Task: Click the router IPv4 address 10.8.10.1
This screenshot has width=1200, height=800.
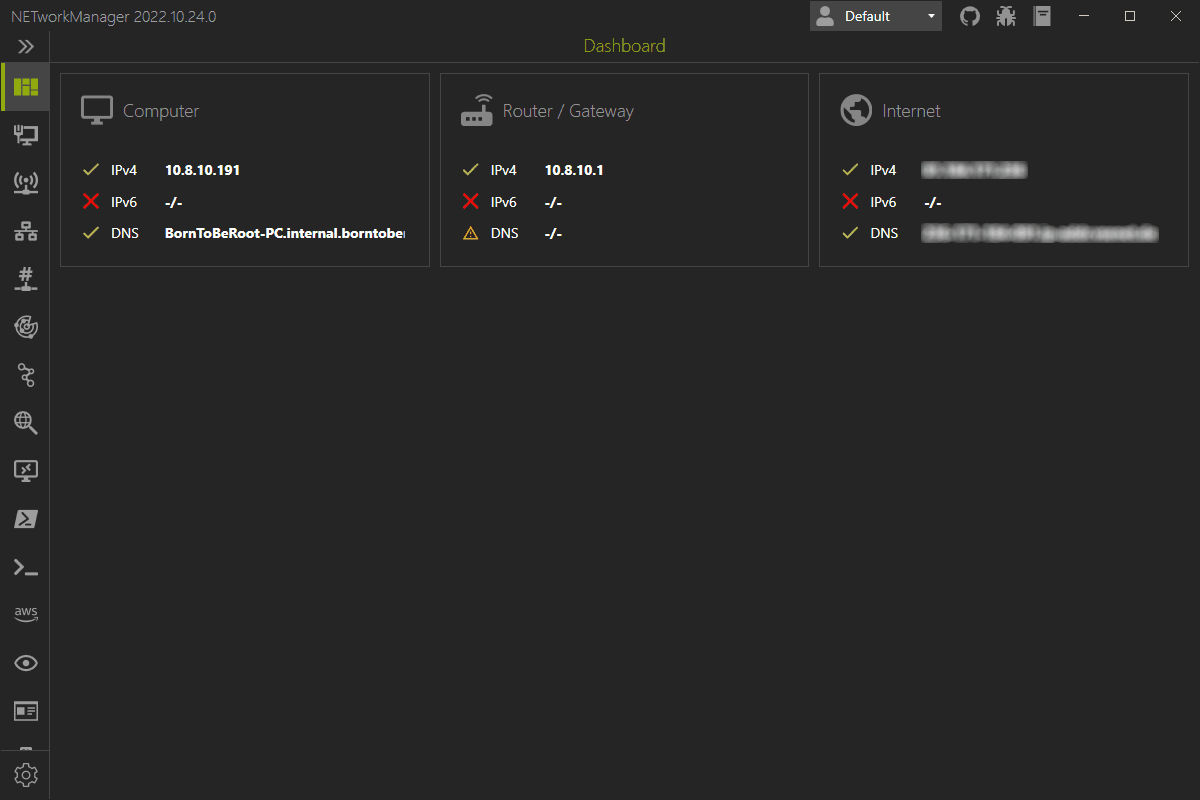Action: 574,170
